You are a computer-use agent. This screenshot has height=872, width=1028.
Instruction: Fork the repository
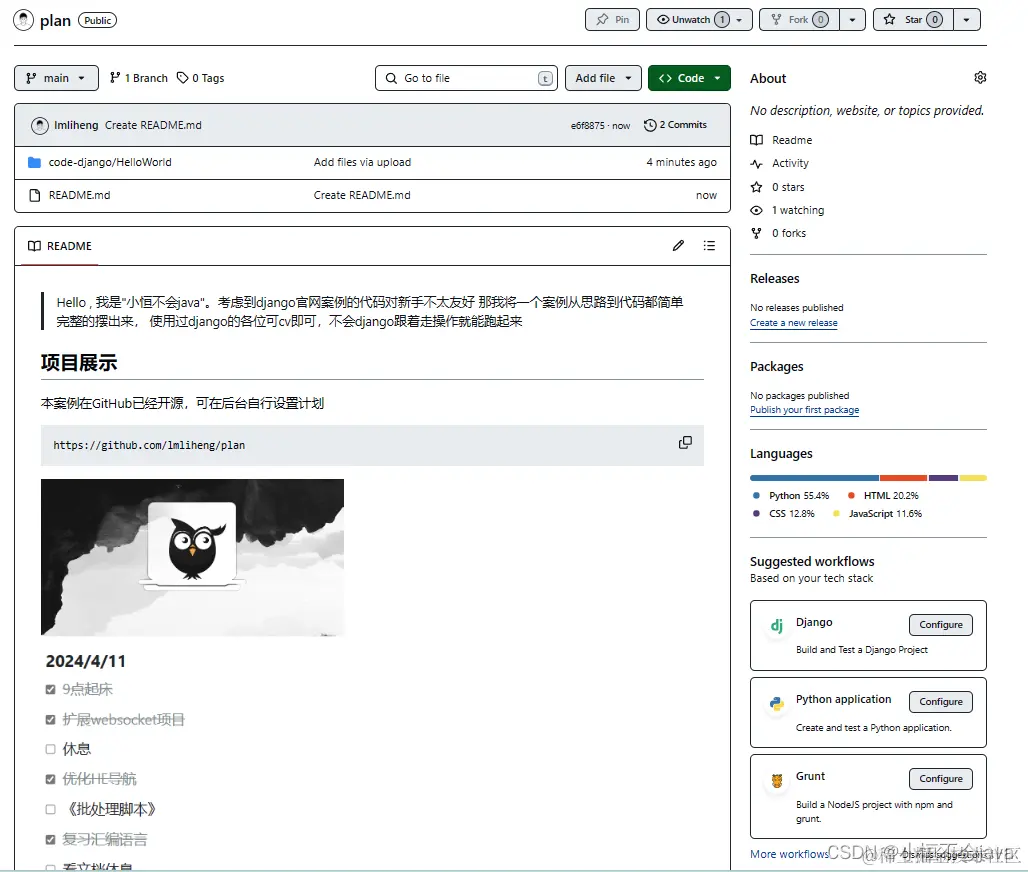point(800,20)
